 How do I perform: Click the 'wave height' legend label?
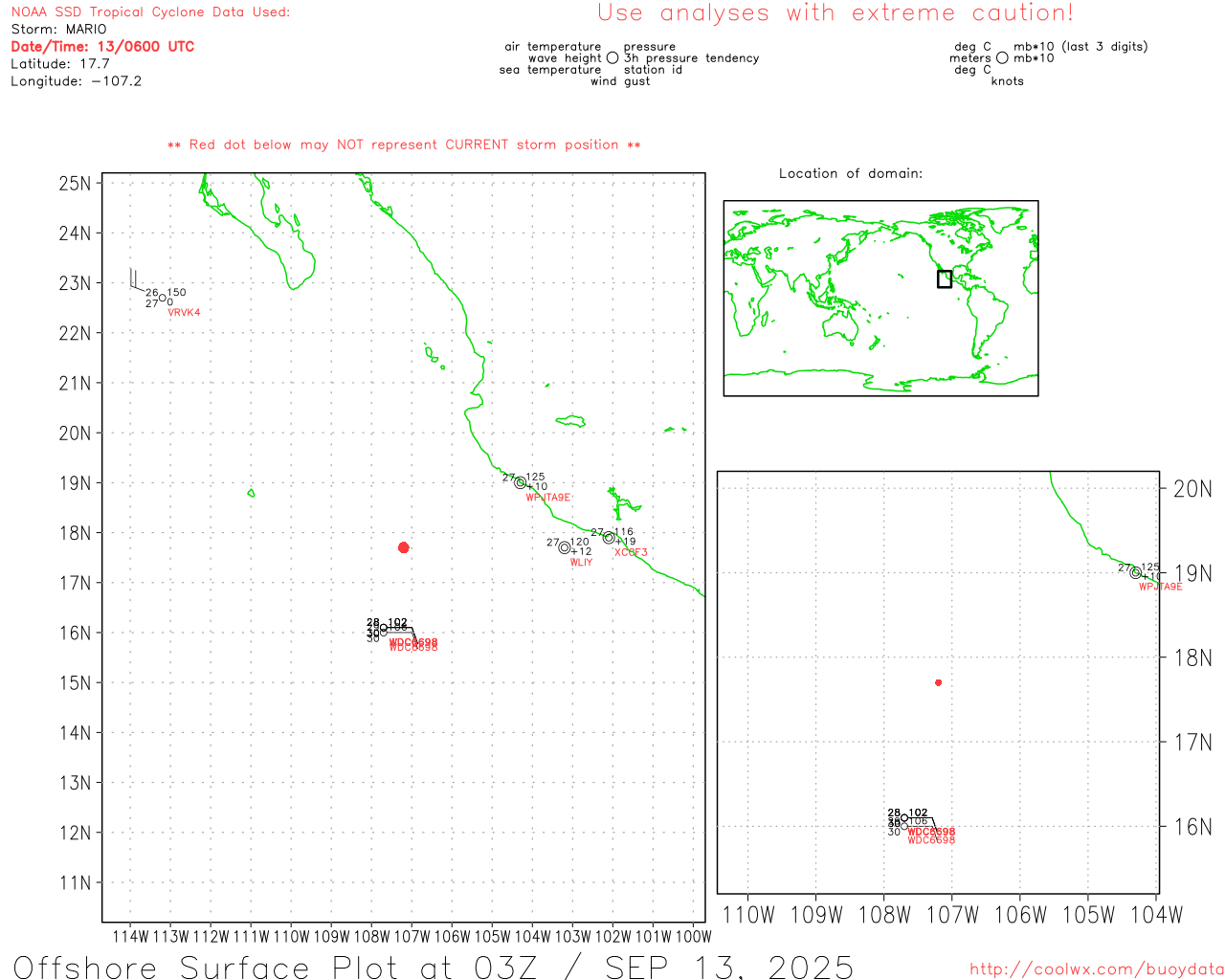coord(565,57)
